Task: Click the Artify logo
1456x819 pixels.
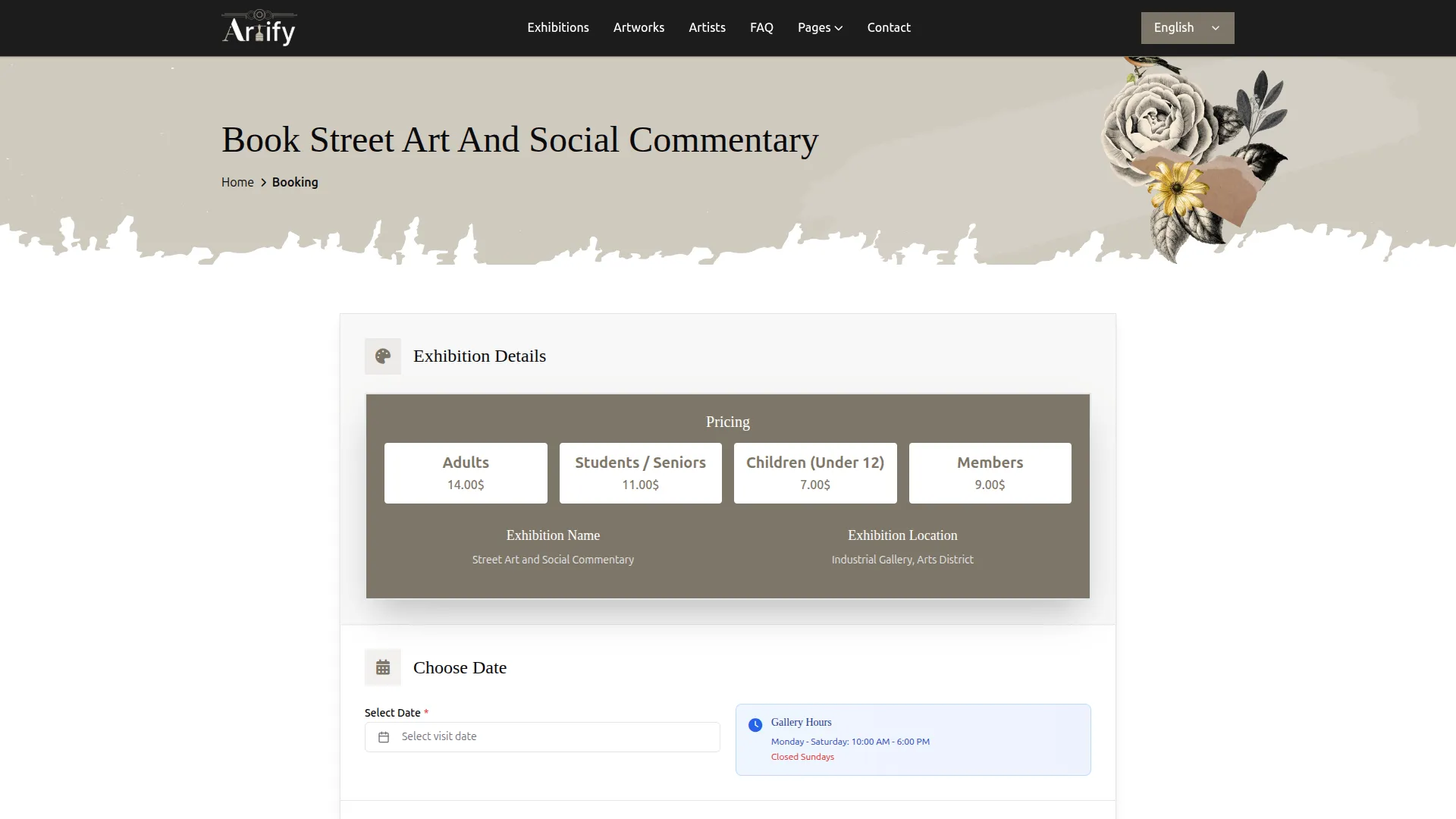Action: (259, 28)
